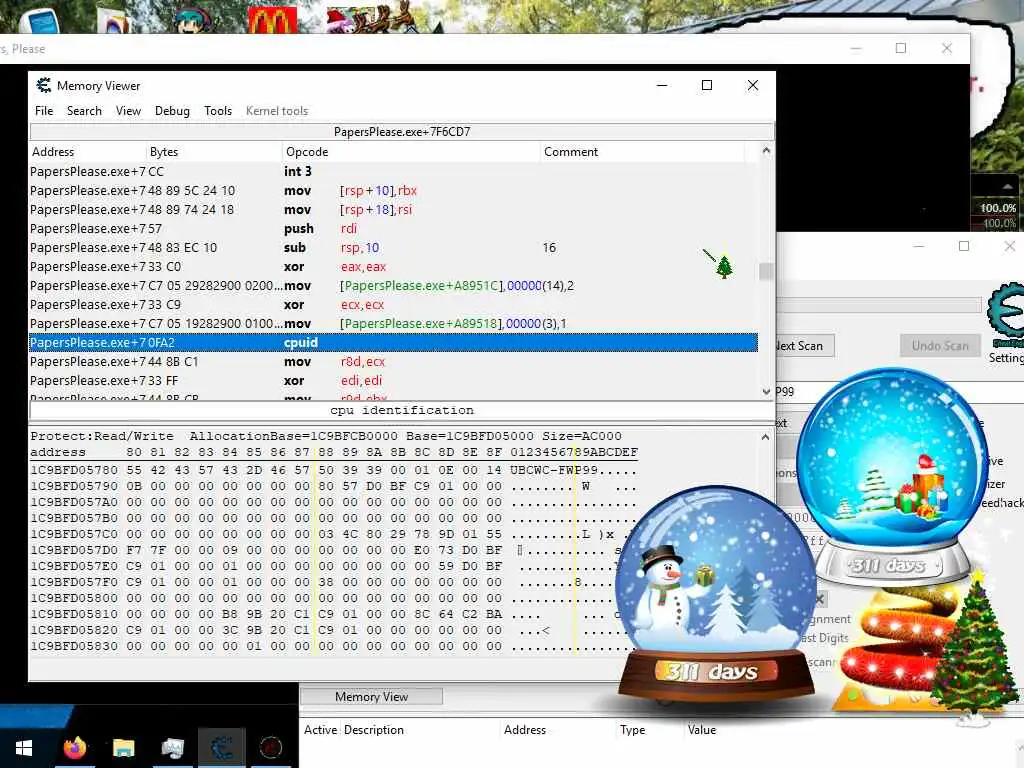Click the Cheat Engine logo Settings icon
Viewport: 1024px width, 768px height.
(1006, 314)
